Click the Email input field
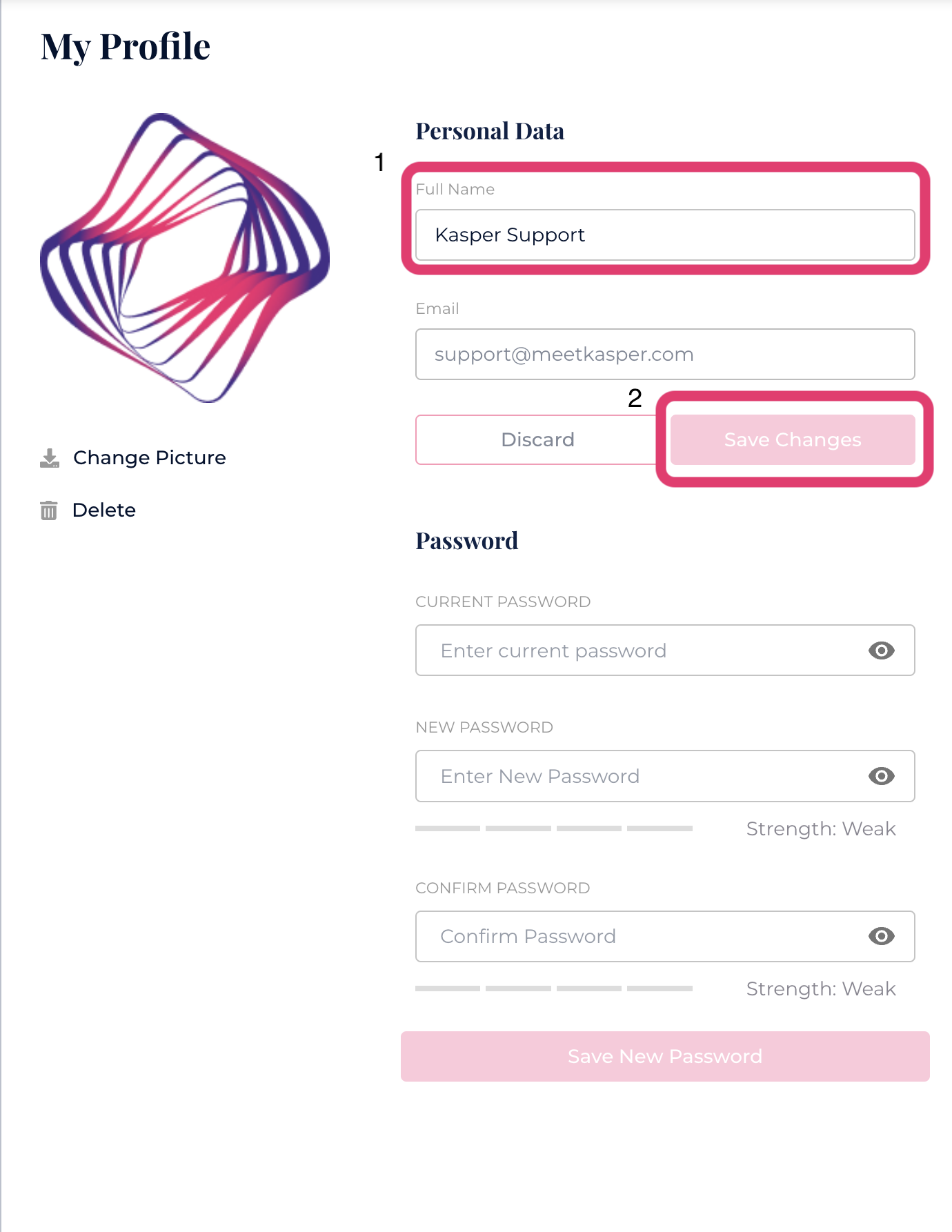Screen dimensions: 952x1232 pyautogui.click(x=665, y=355)
